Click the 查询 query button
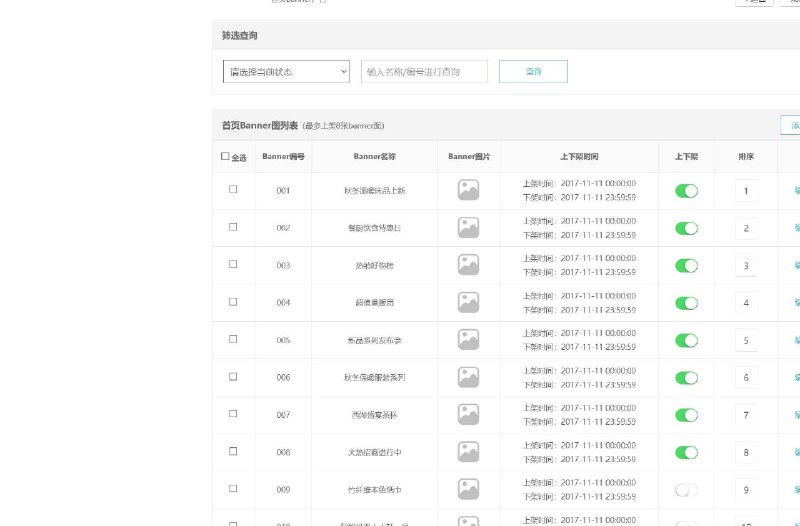This screenshot has height=526, width=800. [x=533, y=71]
